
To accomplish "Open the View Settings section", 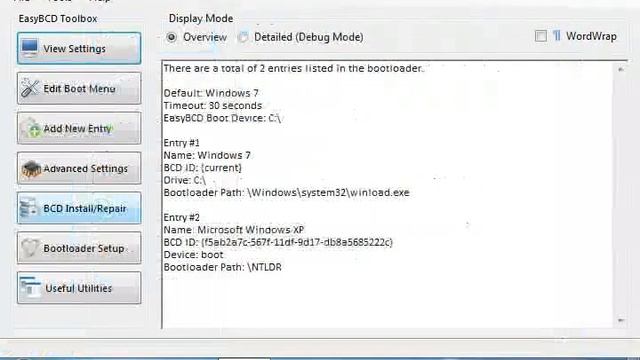I will coord(79,49).
